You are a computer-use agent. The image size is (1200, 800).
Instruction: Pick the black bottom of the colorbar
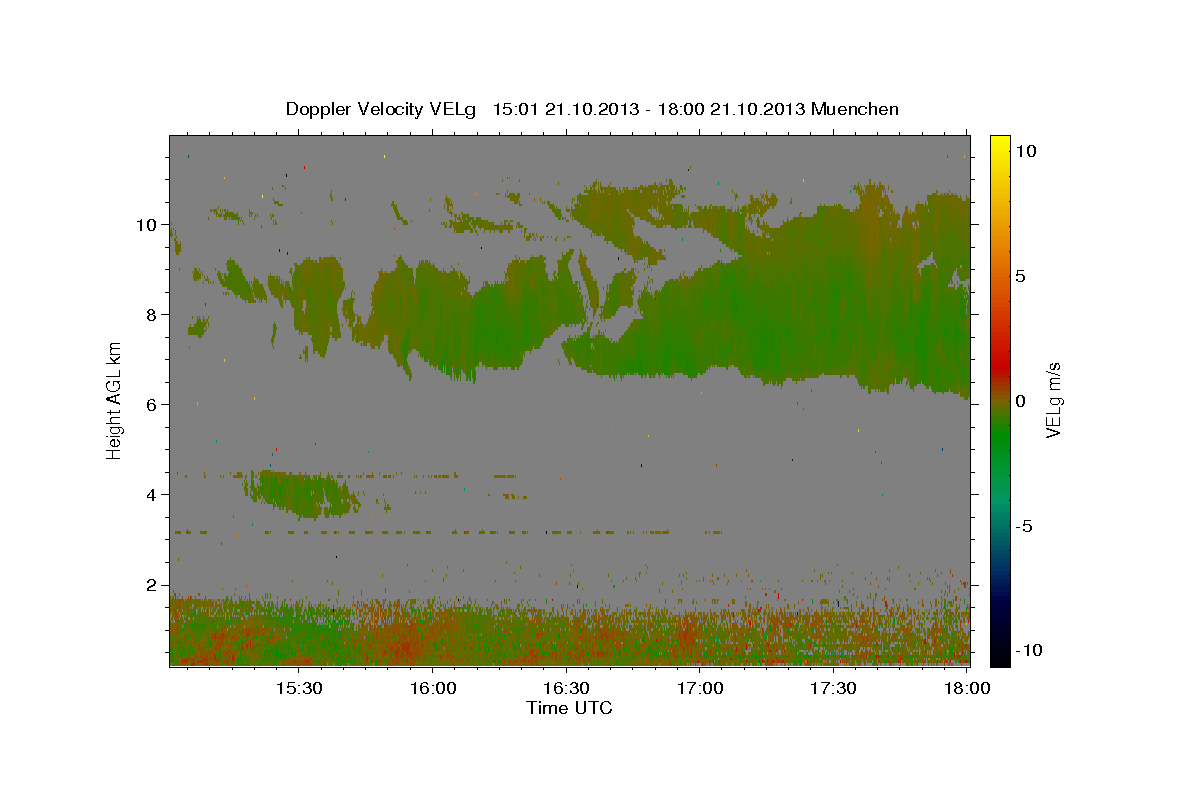[1000, 655]
